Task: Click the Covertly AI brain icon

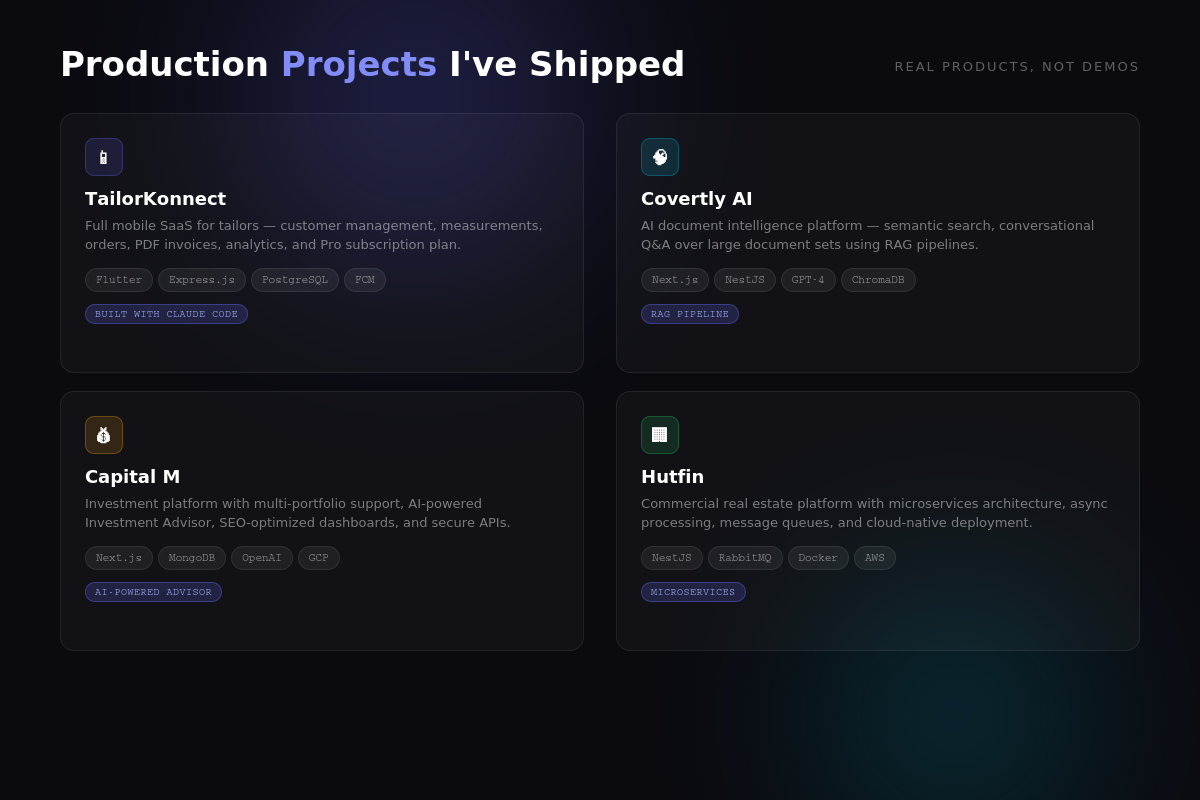Action: pos(660,157)
